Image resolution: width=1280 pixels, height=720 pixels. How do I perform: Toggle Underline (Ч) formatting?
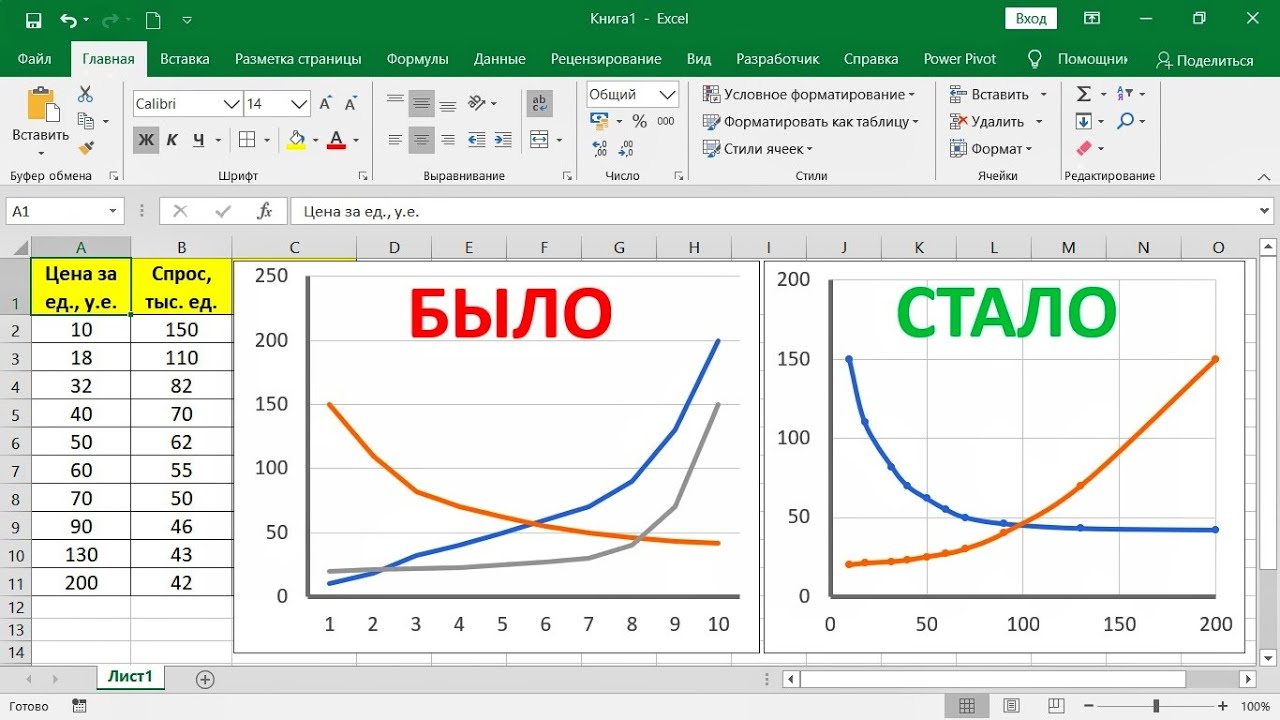[199, 139]
